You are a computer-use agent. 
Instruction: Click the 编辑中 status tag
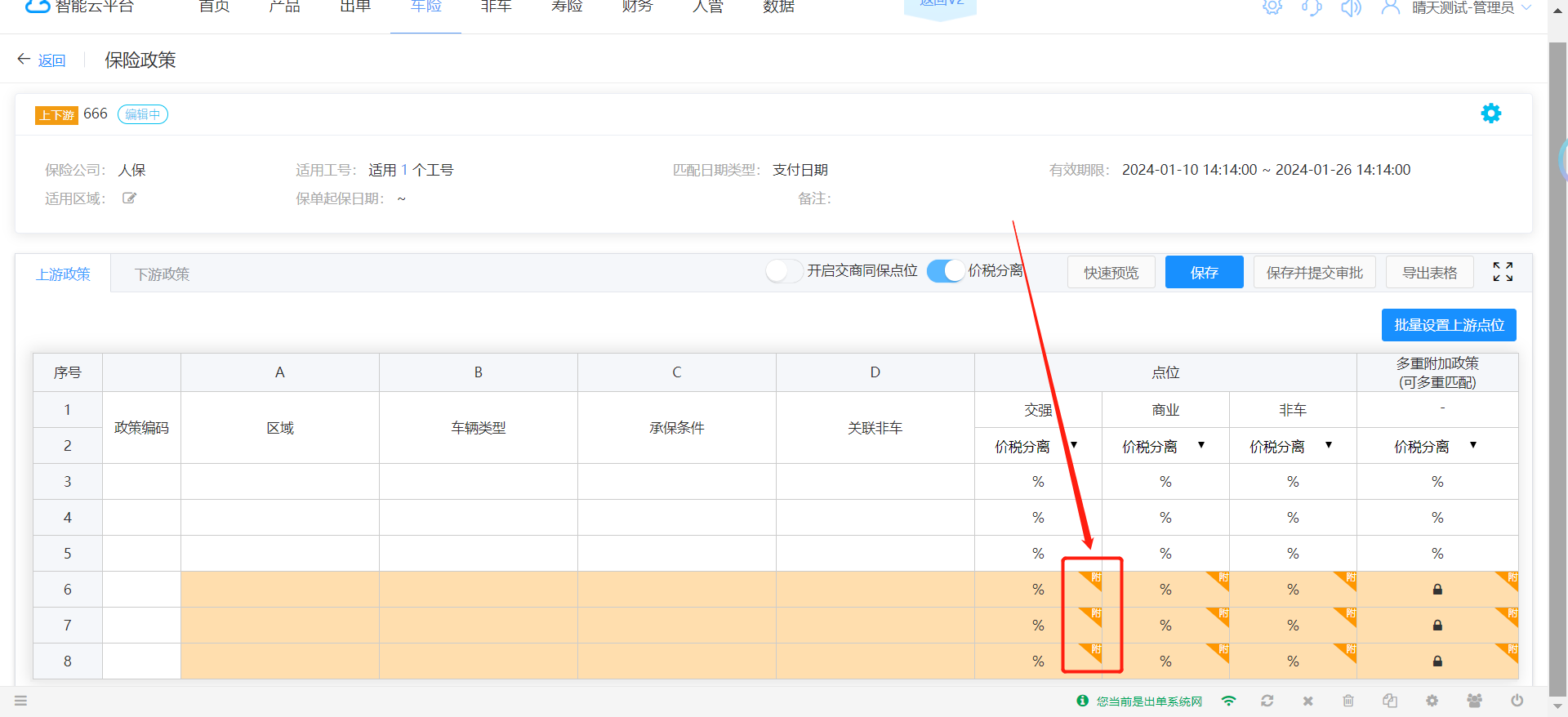tap(143, 114)
